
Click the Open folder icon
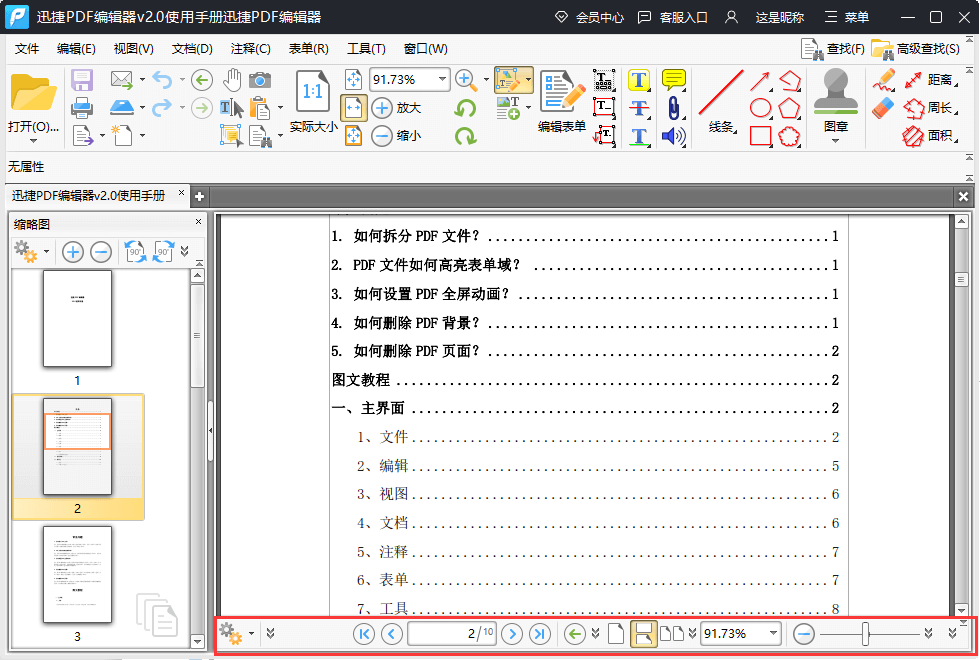coord(33,93)
